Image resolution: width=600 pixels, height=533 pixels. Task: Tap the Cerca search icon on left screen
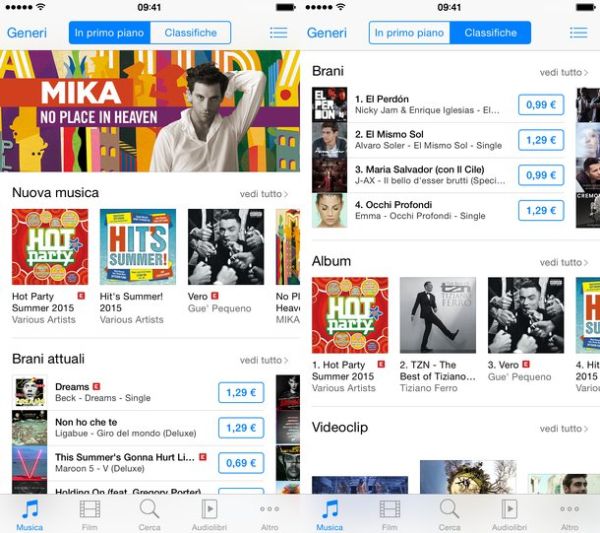149,509
